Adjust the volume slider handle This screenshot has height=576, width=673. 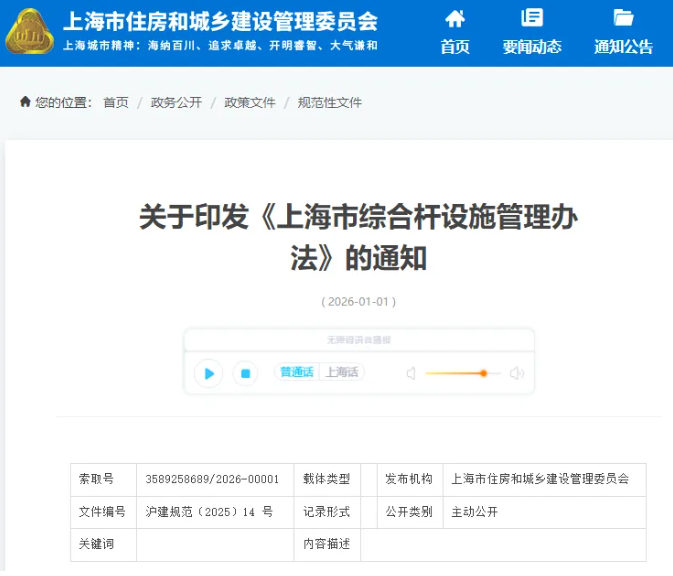(x=483, y=373)
